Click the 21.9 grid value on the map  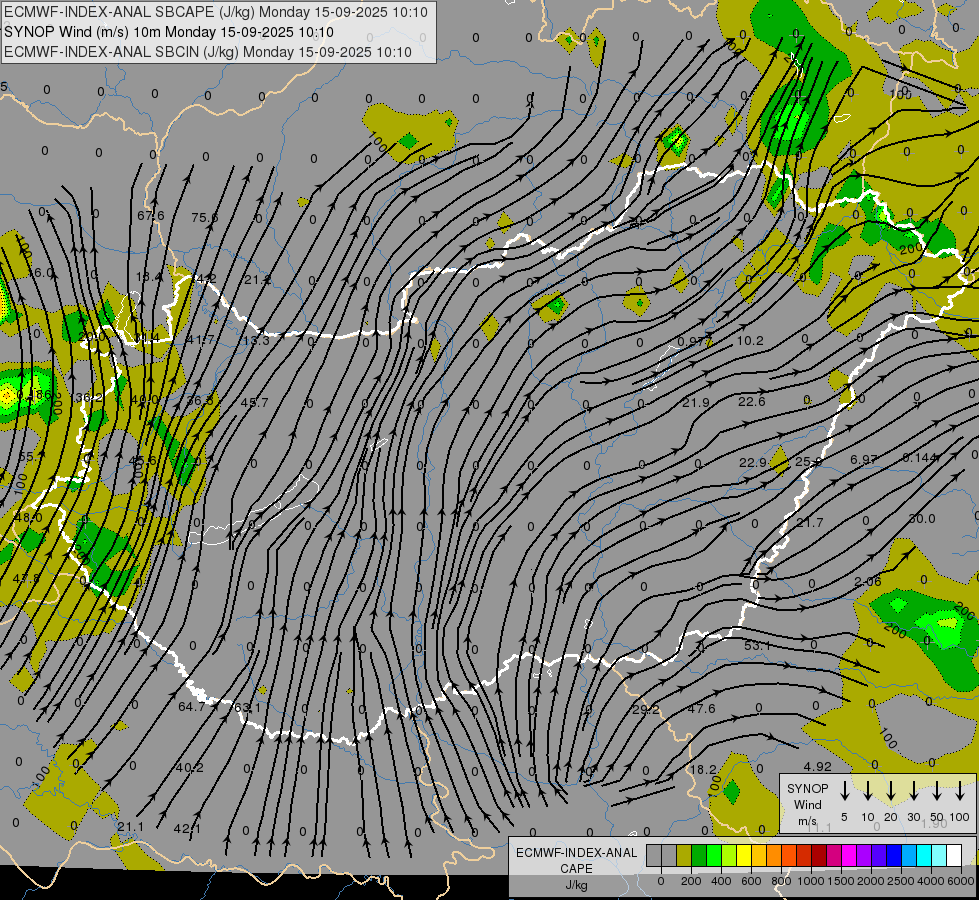click(696, 403)
